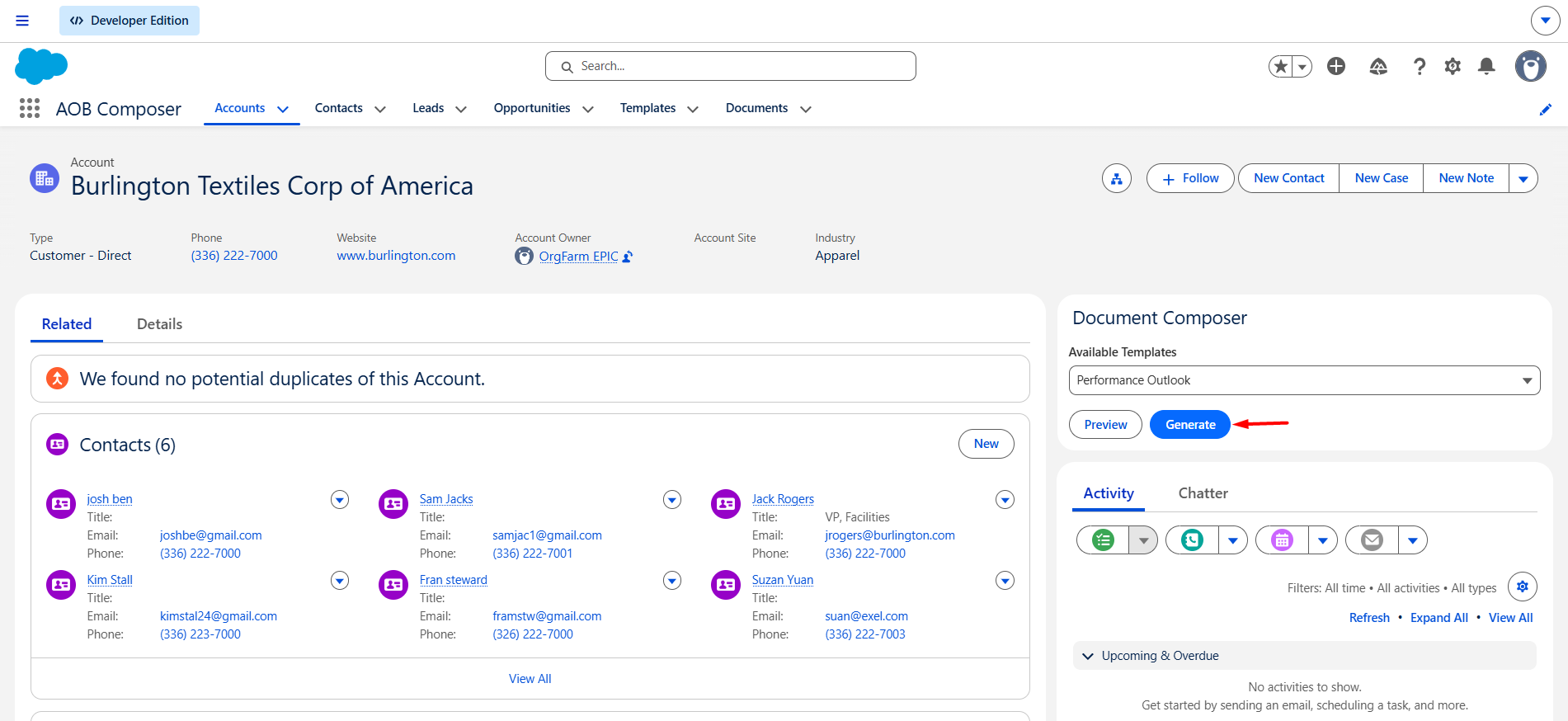Open the notifications bell

coord(1486,66)
